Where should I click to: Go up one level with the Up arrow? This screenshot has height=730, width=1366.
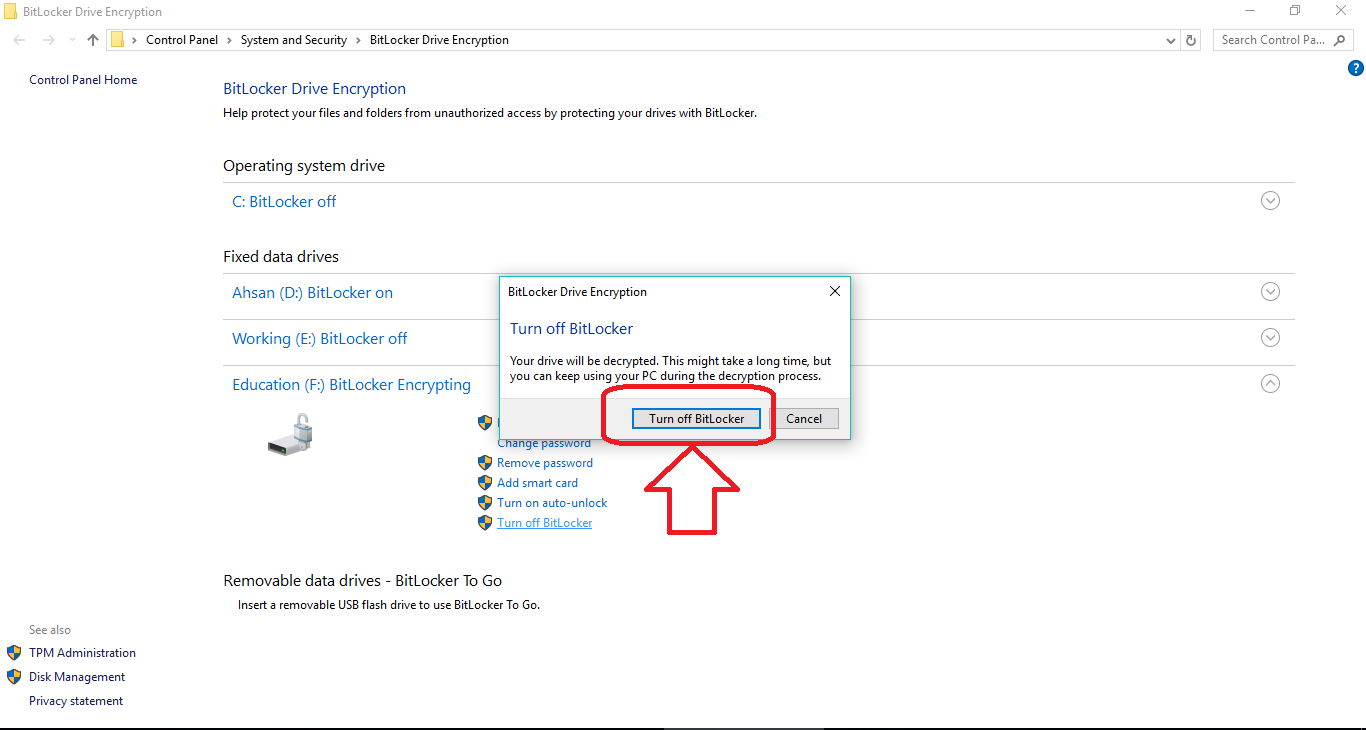93,40
